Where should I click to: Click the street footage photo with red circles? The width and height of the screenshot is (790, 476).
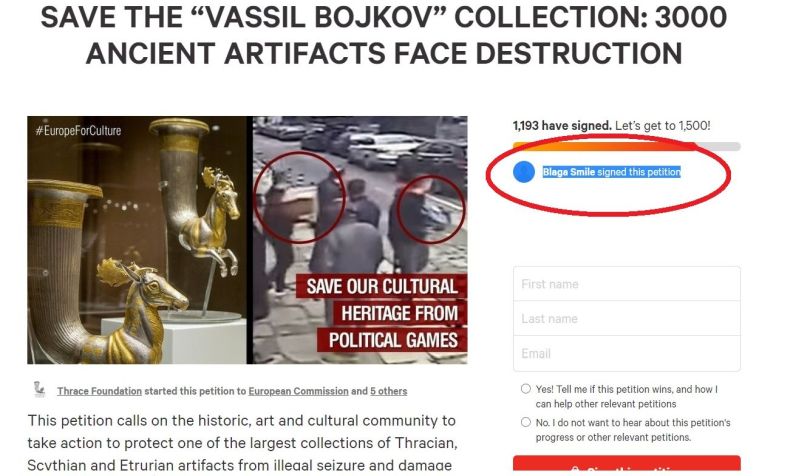click(360, 240)
